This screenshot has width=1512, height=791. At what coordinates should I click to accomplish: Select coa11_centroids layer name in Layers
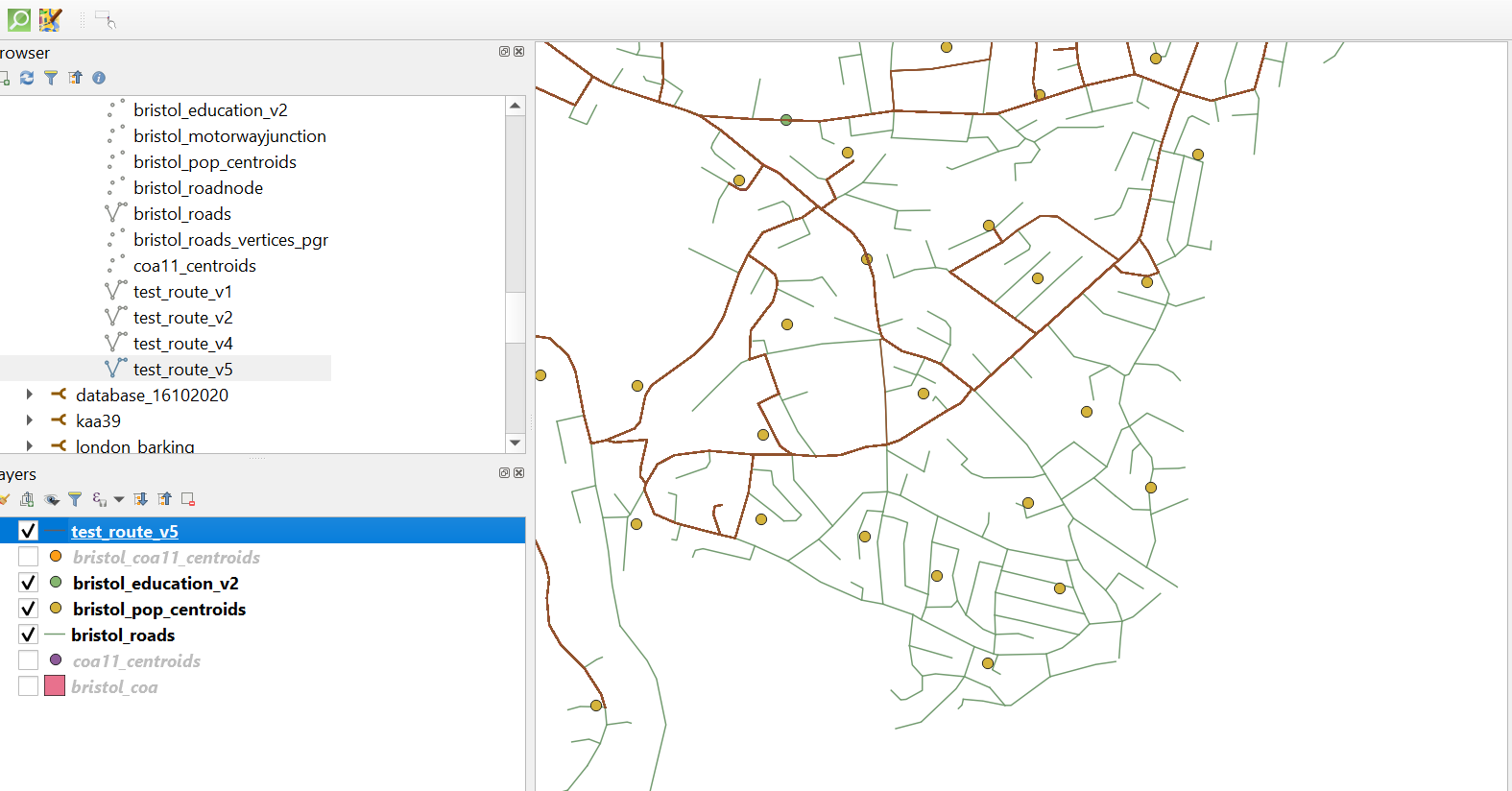[136, 660]
